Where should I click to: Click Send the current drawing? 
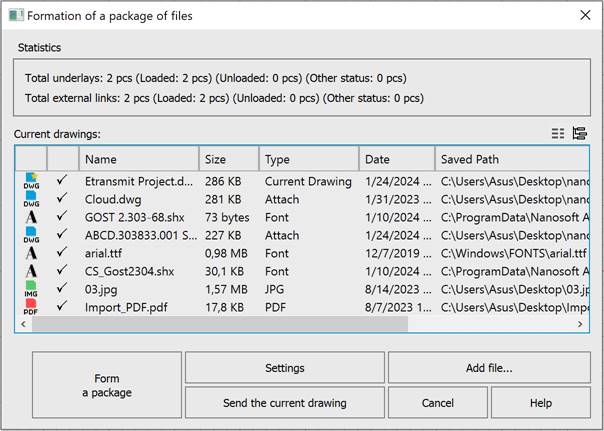coord(285,402)
